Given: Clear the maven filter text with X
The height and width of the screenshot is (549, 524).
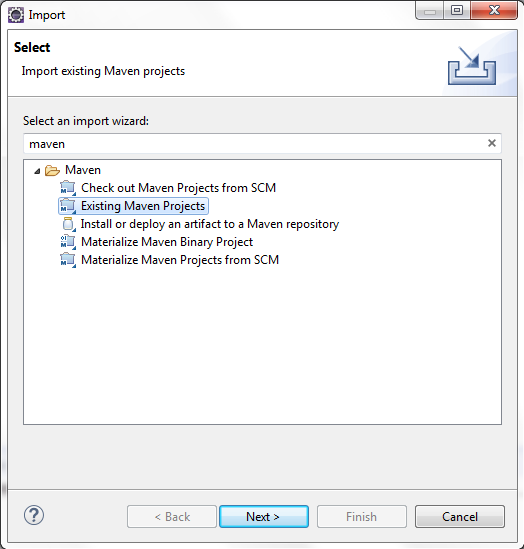Looking at the screenshot, I should (492, 143).
